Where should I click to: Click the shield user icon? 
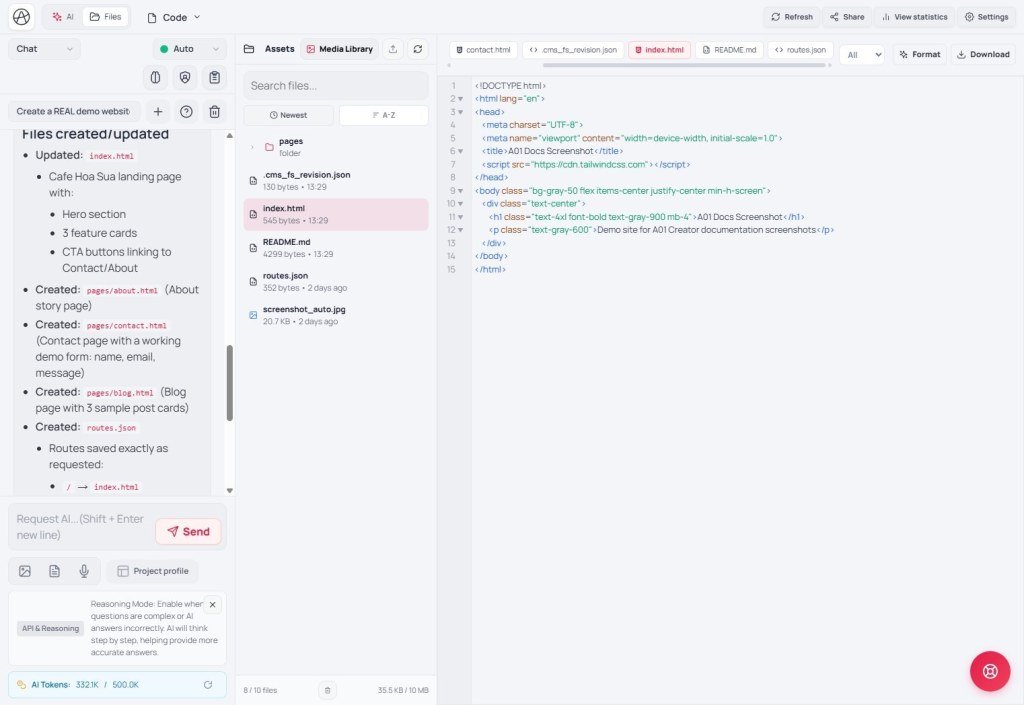pyautogui.click(x=185, y=78)
